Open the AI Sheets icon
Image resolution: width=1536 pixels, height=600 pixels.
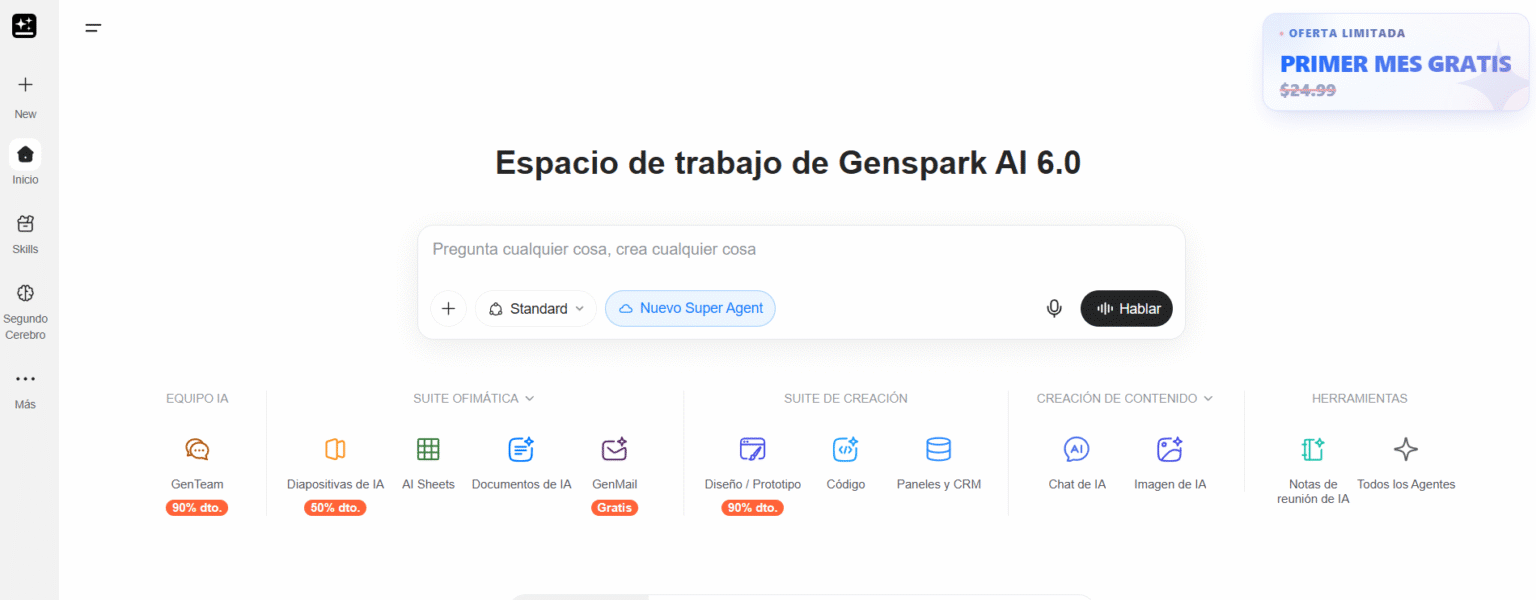[x=428, y=449]
